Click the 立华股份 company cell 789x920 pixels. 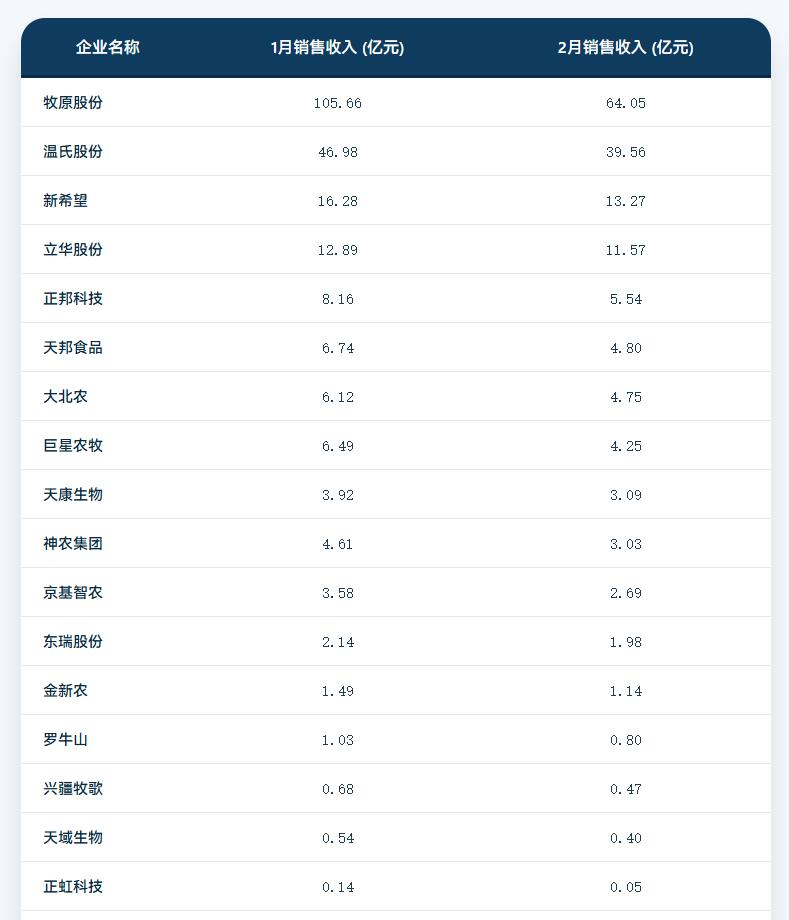click(x=73, y=250)
